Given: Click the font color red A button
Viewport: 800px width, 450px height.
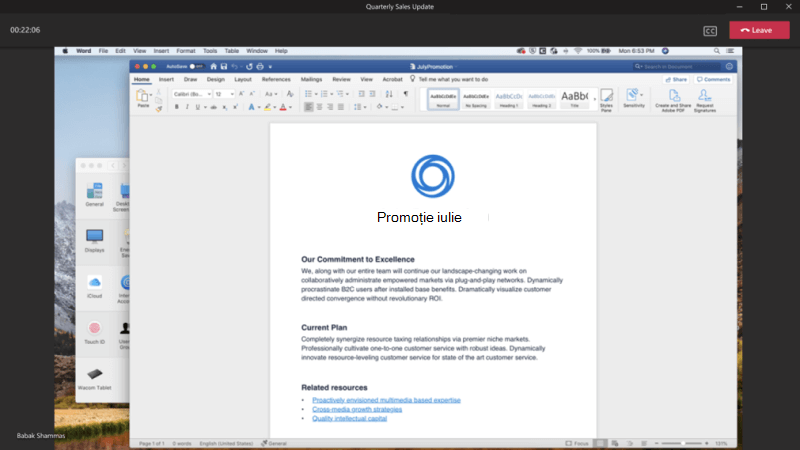Looking at the screenshot, I should (283, 107).
